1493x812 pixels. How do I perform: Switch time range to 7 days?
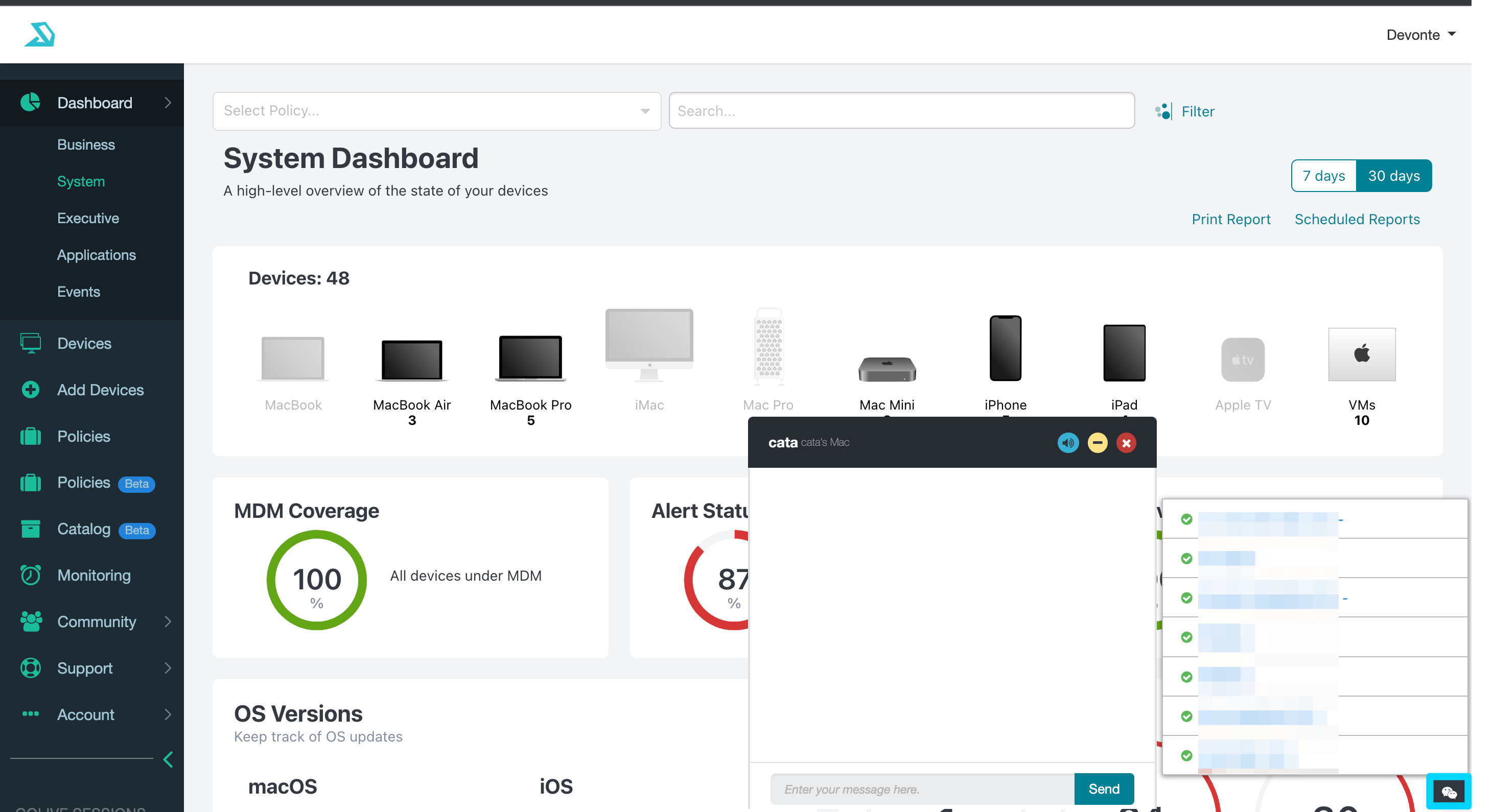pos(1324,176)
